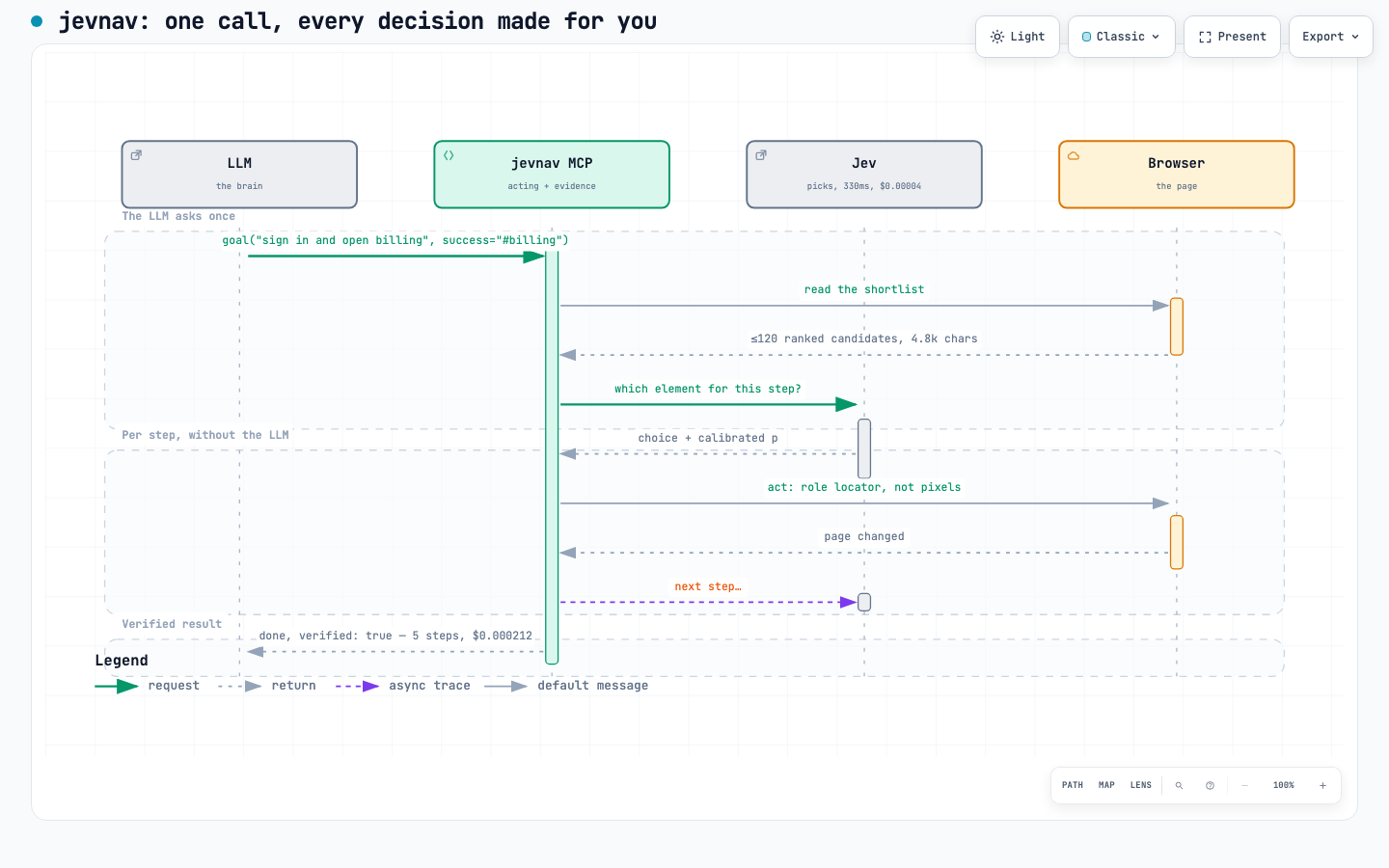Image resolution: width=1389 pixels, height=868 pixels.
Task: Toggle the Light theme button
Action: click(x=1018, y=37)
